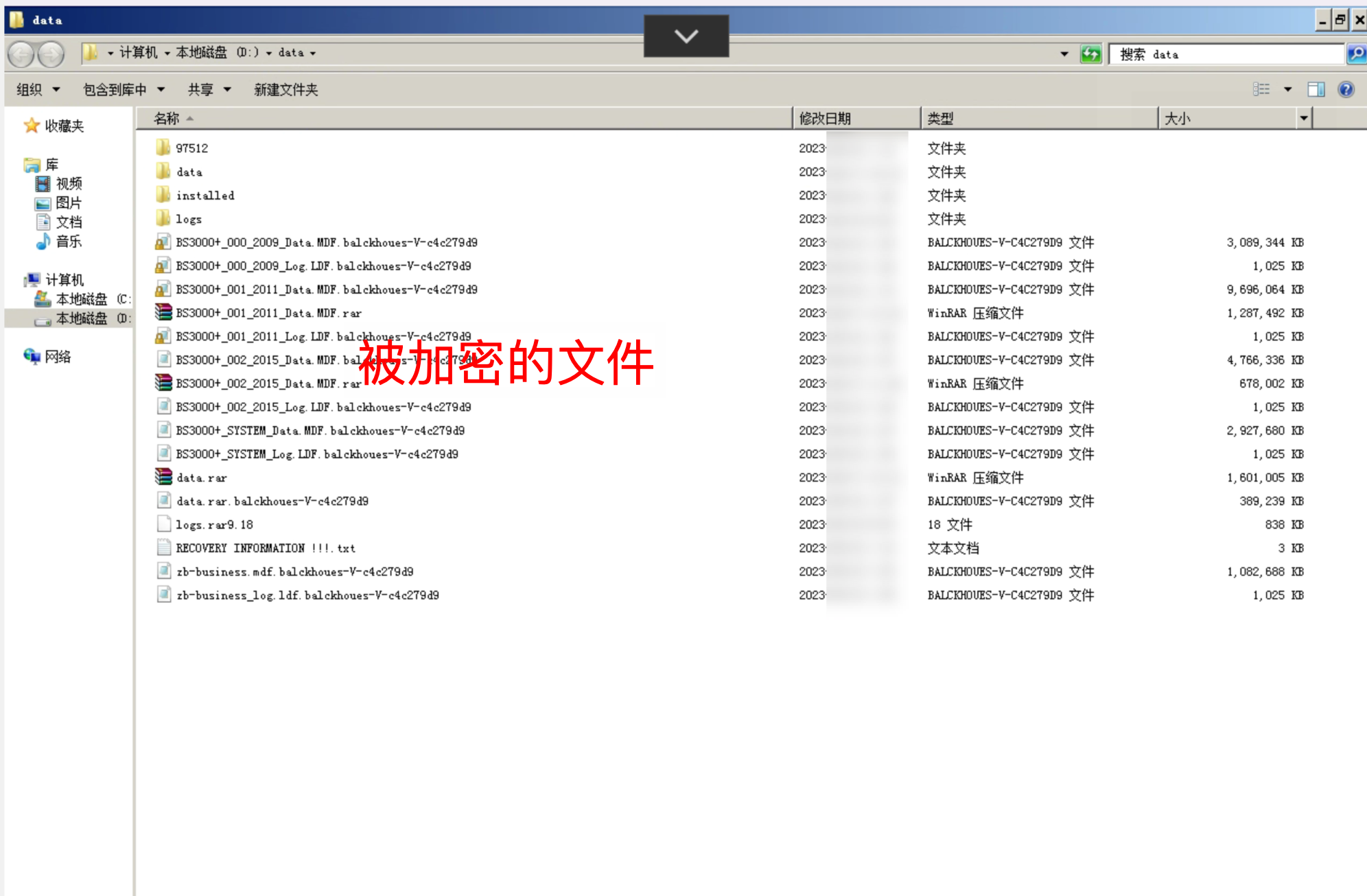Screen dimensions: 1367x896
Task: Toggle the preview pane icon
Action: [1316, 89]
